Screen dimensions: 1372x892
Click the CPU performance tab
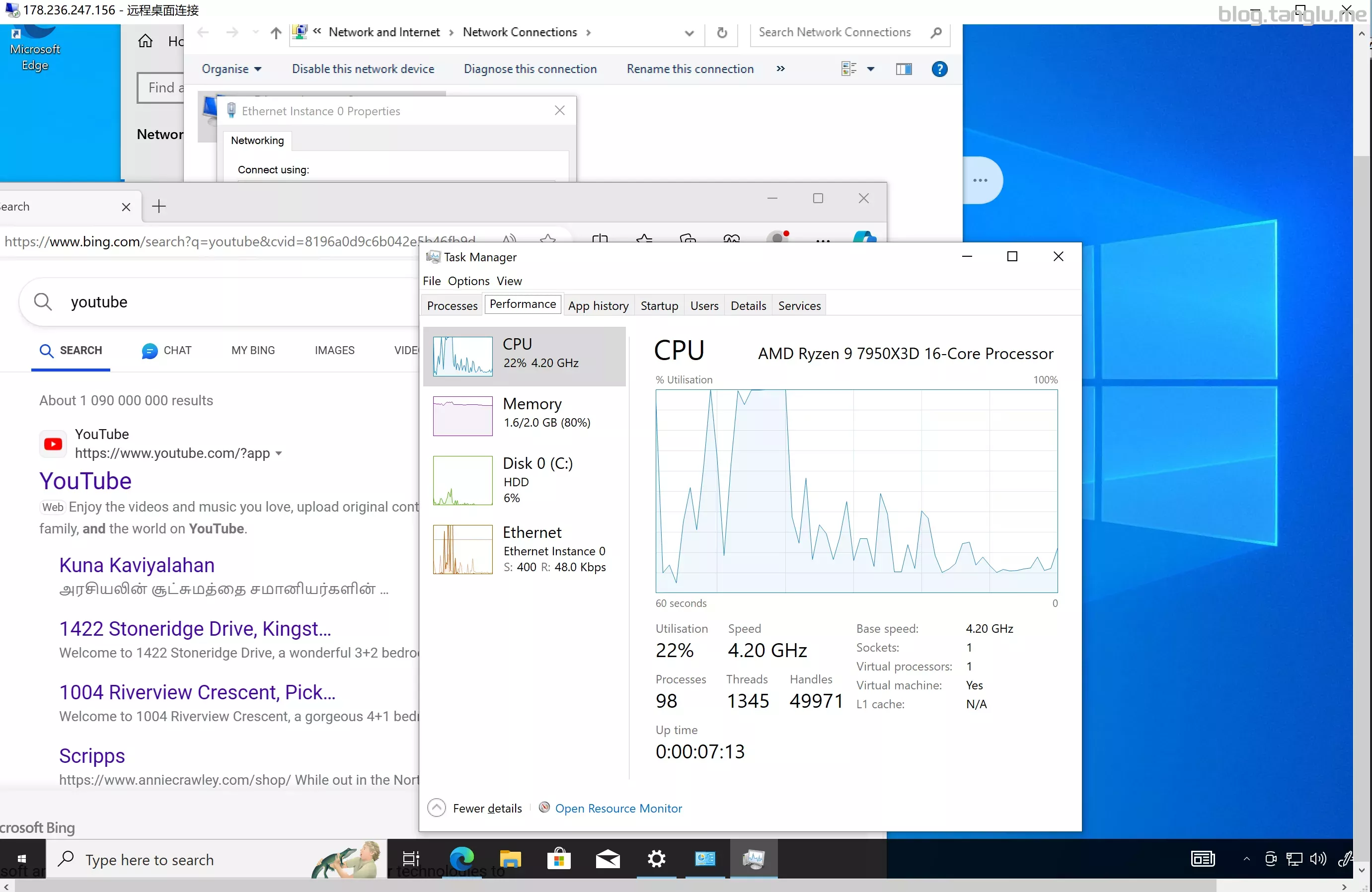pyautogui.click(x=524, y=352)
